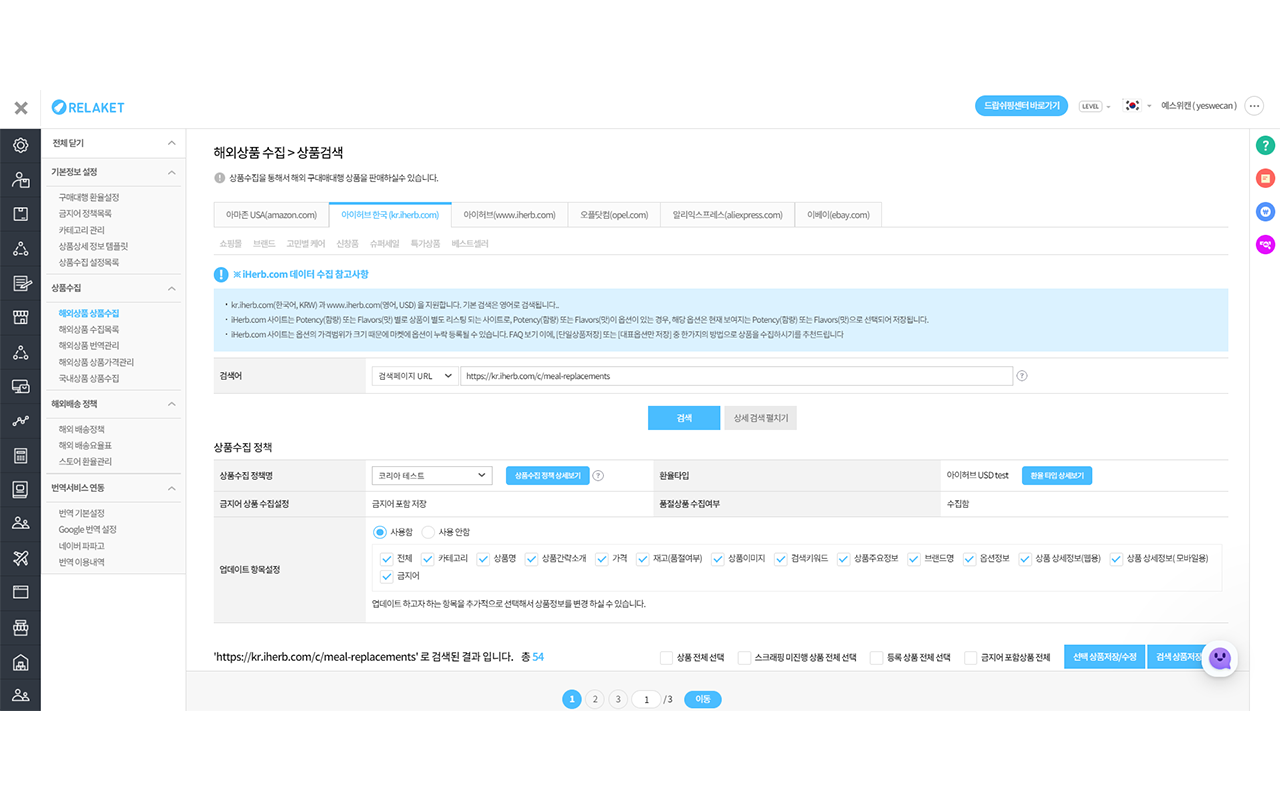Screen dimensions: 1280x800
Task: Open the red sticky note icon
Action: [1265, 179]
